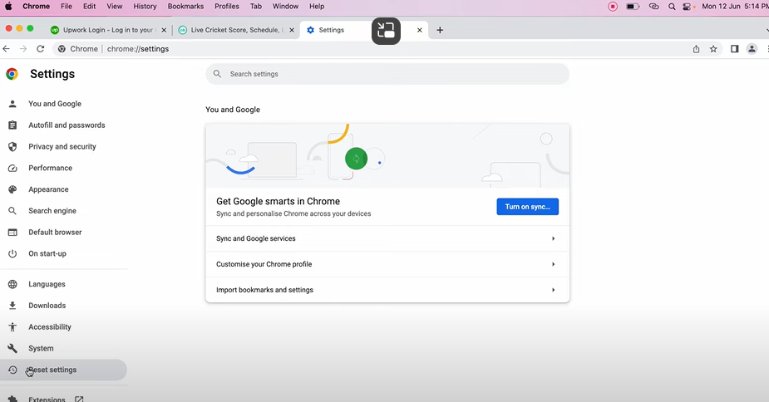Viewport: 769px width, 402px height.
Task: Open the Edit menu
Action: click(89, 6)
